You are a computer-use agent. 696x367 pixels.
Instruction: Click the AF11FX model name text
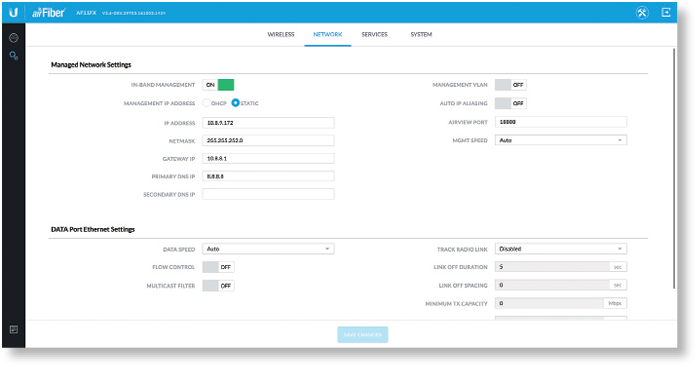(86, 13)
